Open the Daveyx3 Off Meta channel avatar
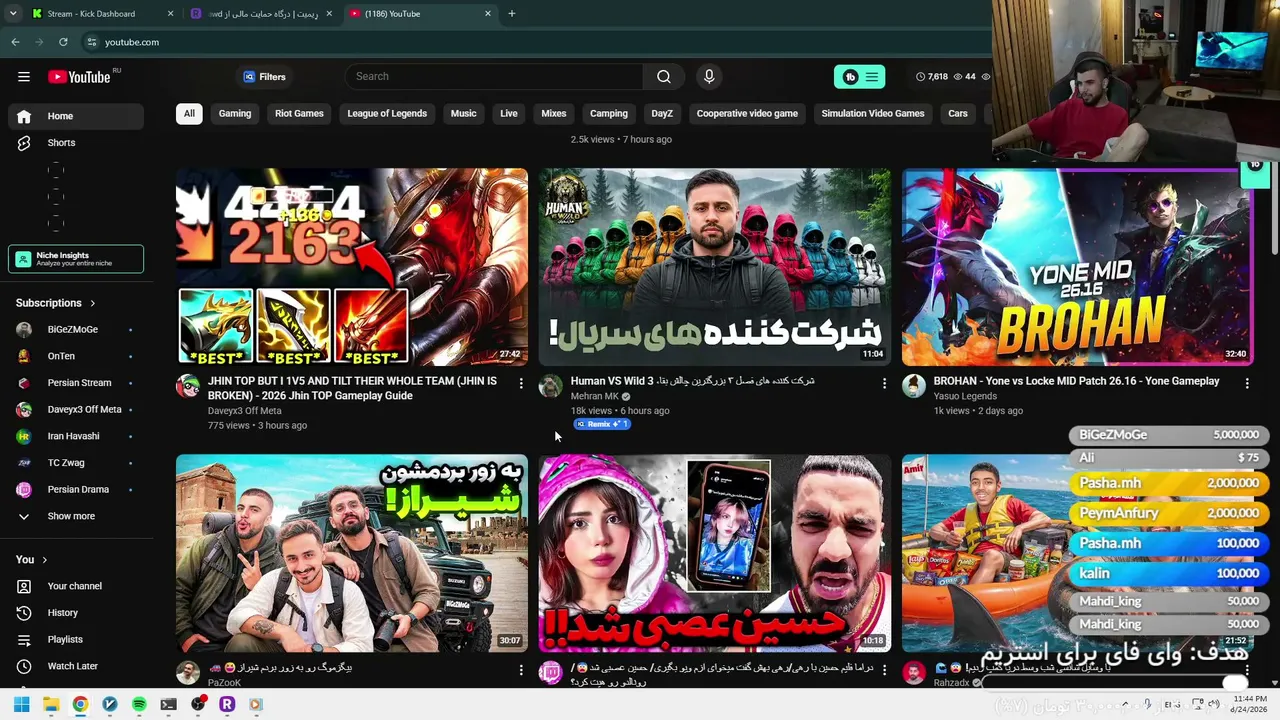This screenshot has height=720, width=1280. tap(188, 387)
